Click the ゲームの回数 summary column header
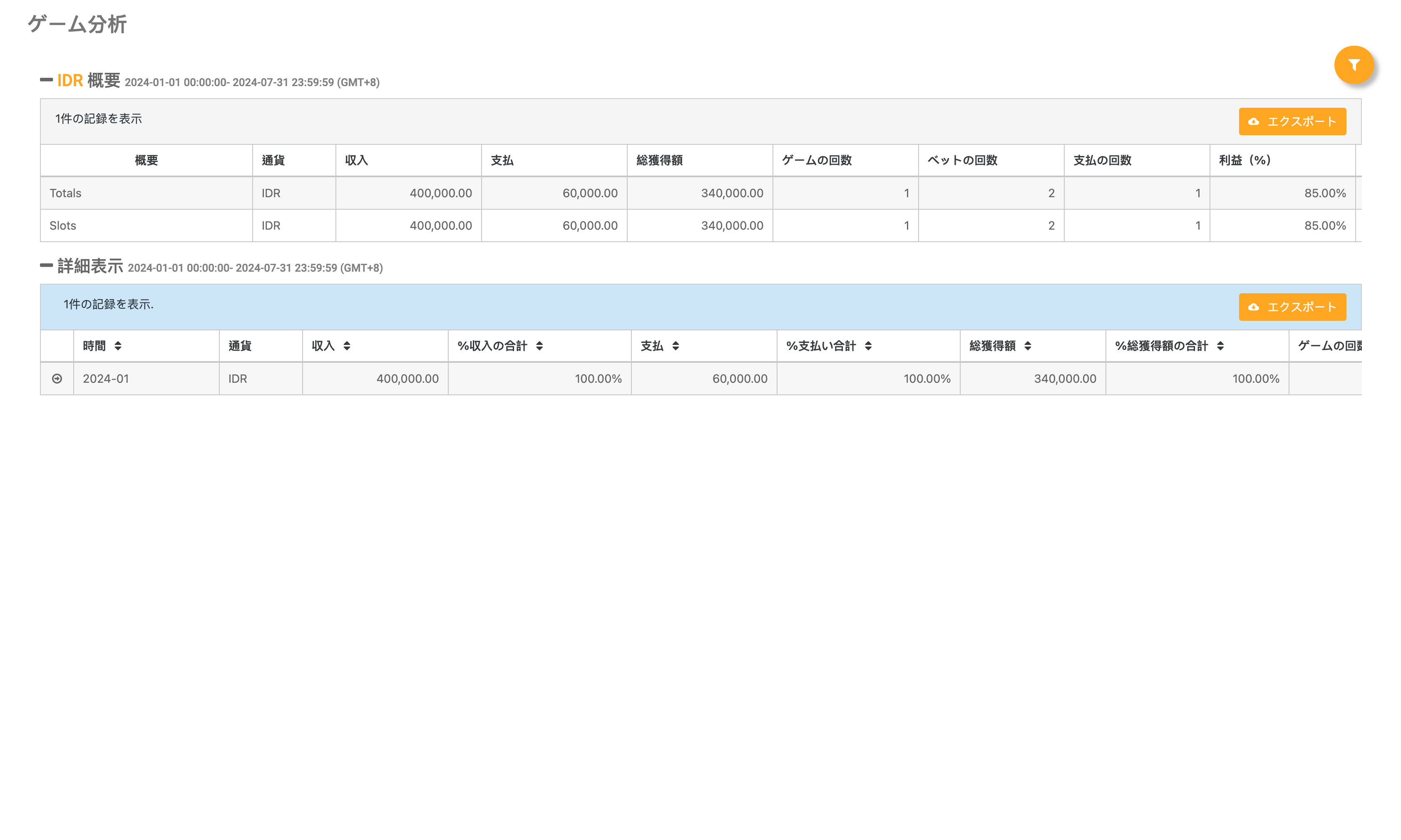The width and height of the screenshot is (1401, 840). point(817,160)
